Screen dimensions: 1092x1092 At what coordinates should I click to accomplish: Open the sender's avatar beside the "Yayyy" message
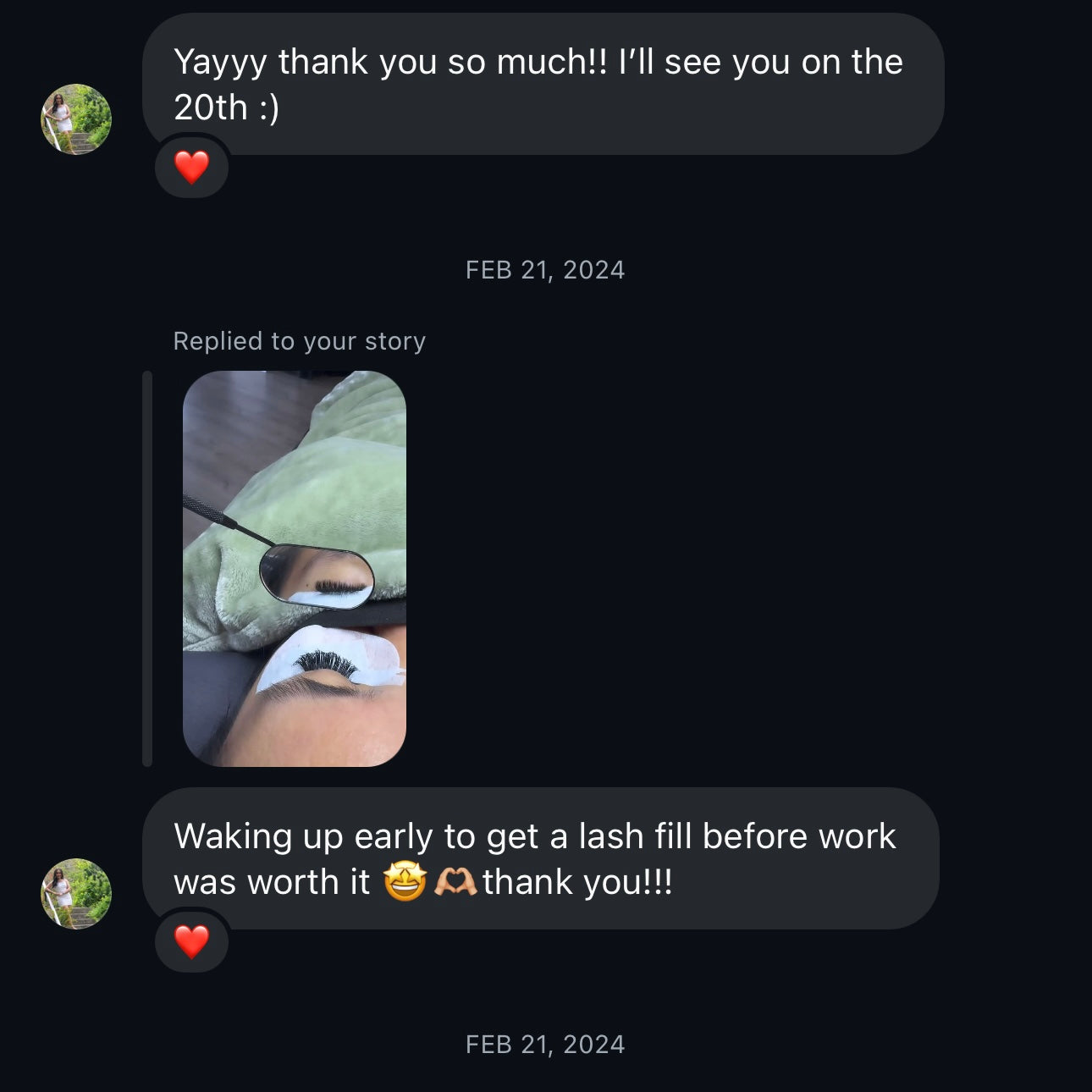point(76,119)
